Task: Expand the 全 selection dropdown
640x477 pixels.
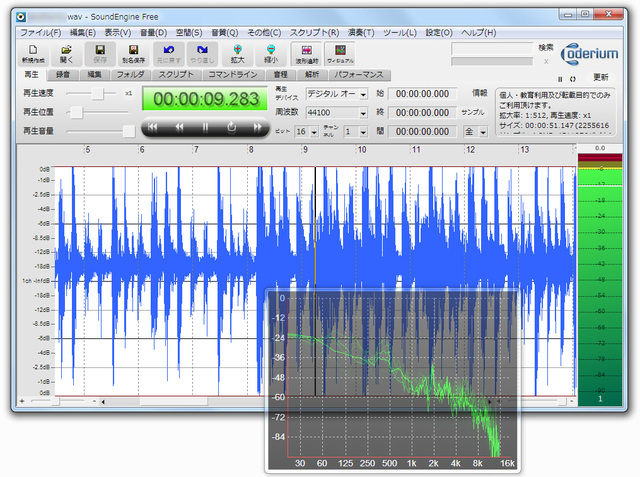Action: (x=483, y=132)
